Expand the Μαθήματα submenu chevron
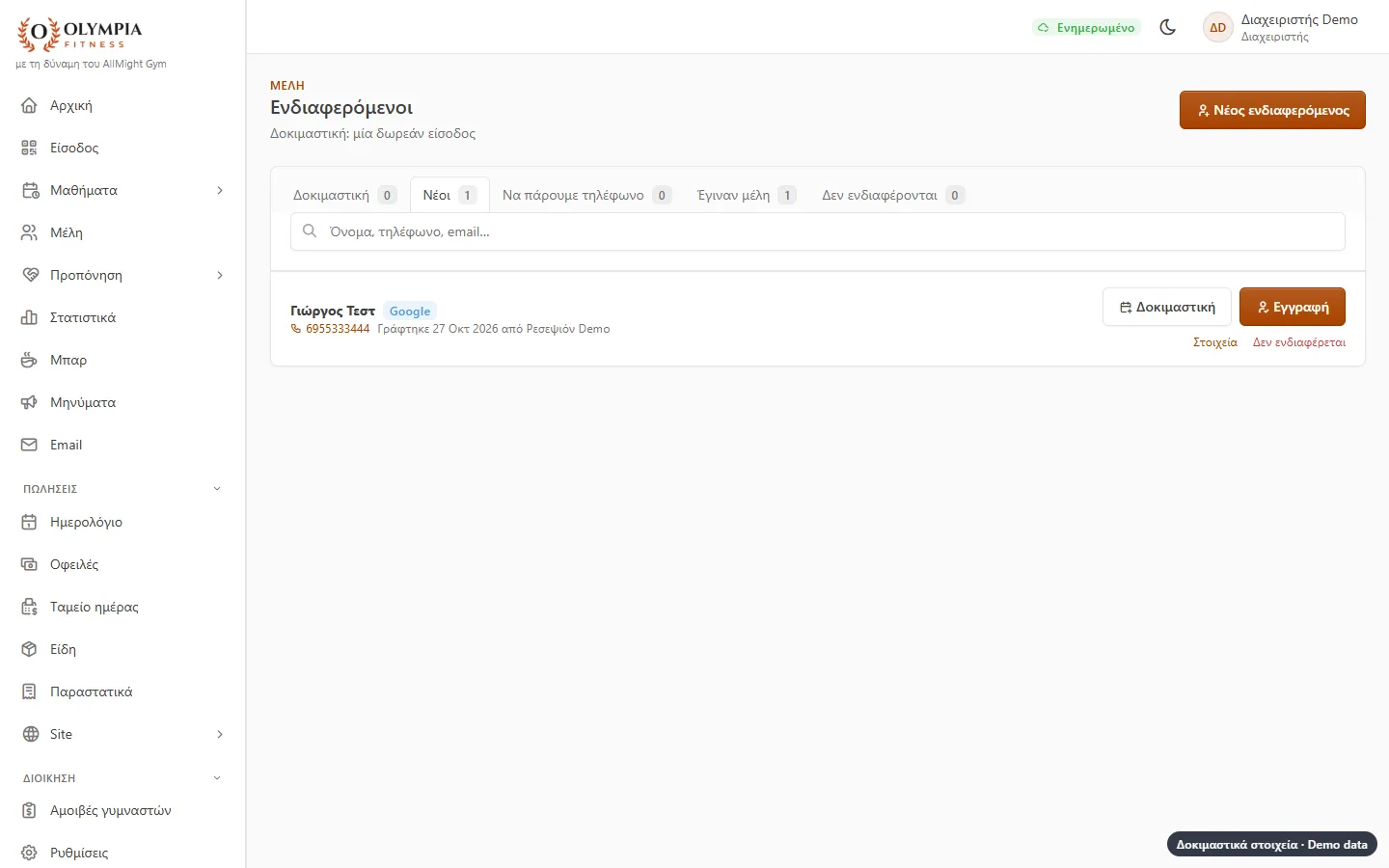 [220, 190]
